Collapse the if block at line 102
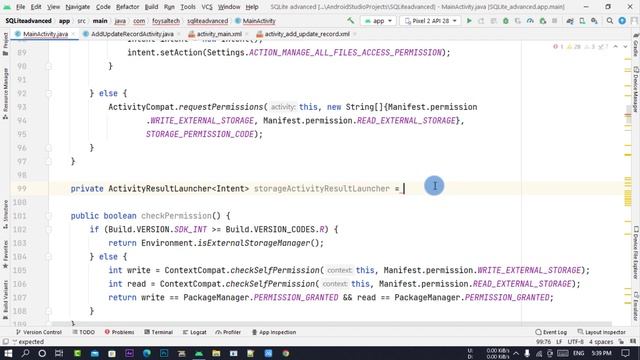Viewport: 640px width, 360px height. 49,229
